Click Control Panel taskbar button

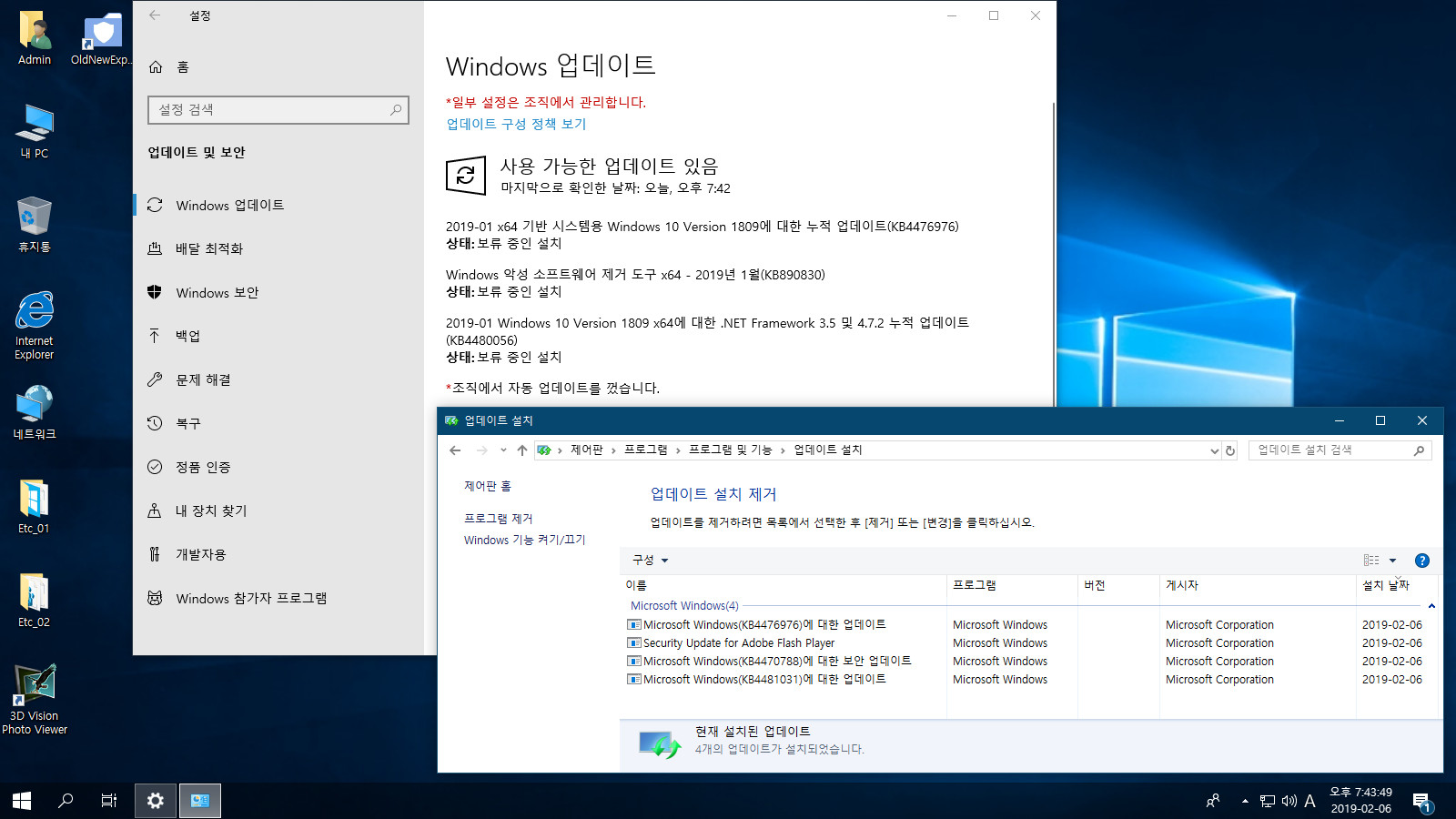click(x=200, y=801)
